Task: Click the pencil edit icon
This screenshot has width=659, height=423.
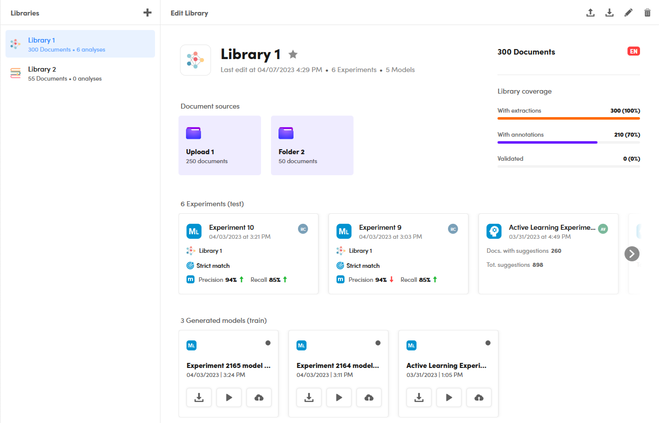Action: (628, 13)
